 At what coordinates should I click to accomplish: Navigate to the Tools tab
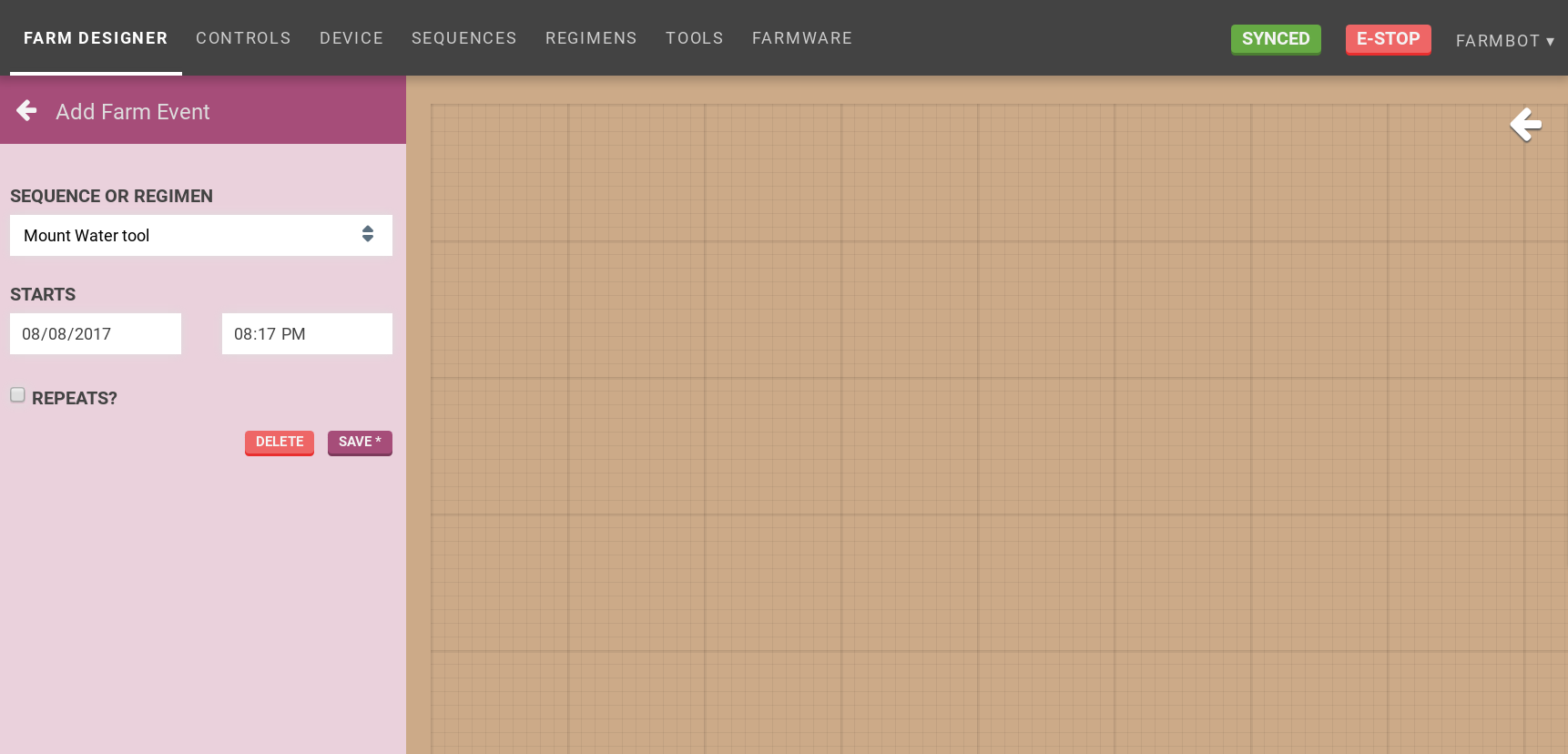pos(694,38)
